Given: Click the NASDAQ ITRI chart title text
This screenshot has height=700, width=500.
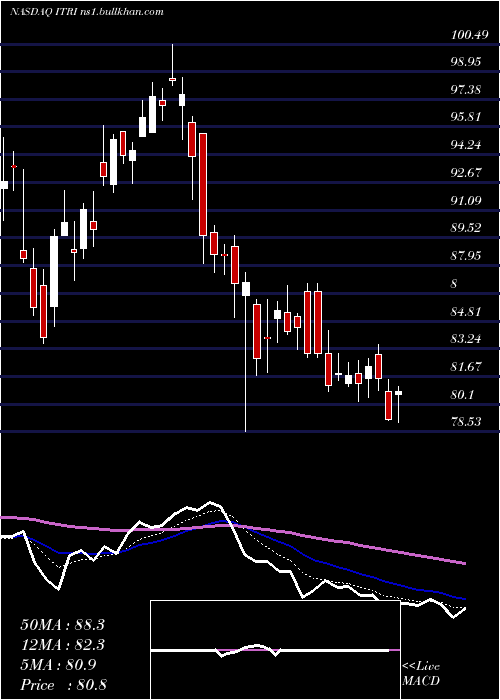Looking at the screenshot, I should 87,12.
